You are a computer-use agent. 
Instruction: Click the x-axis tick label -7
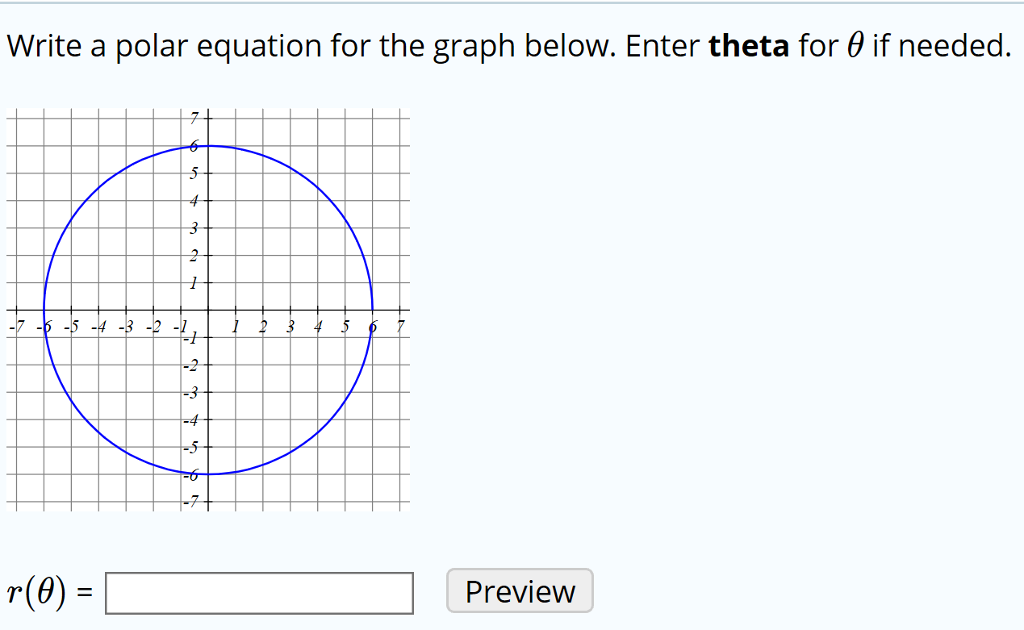coord(13,326)
